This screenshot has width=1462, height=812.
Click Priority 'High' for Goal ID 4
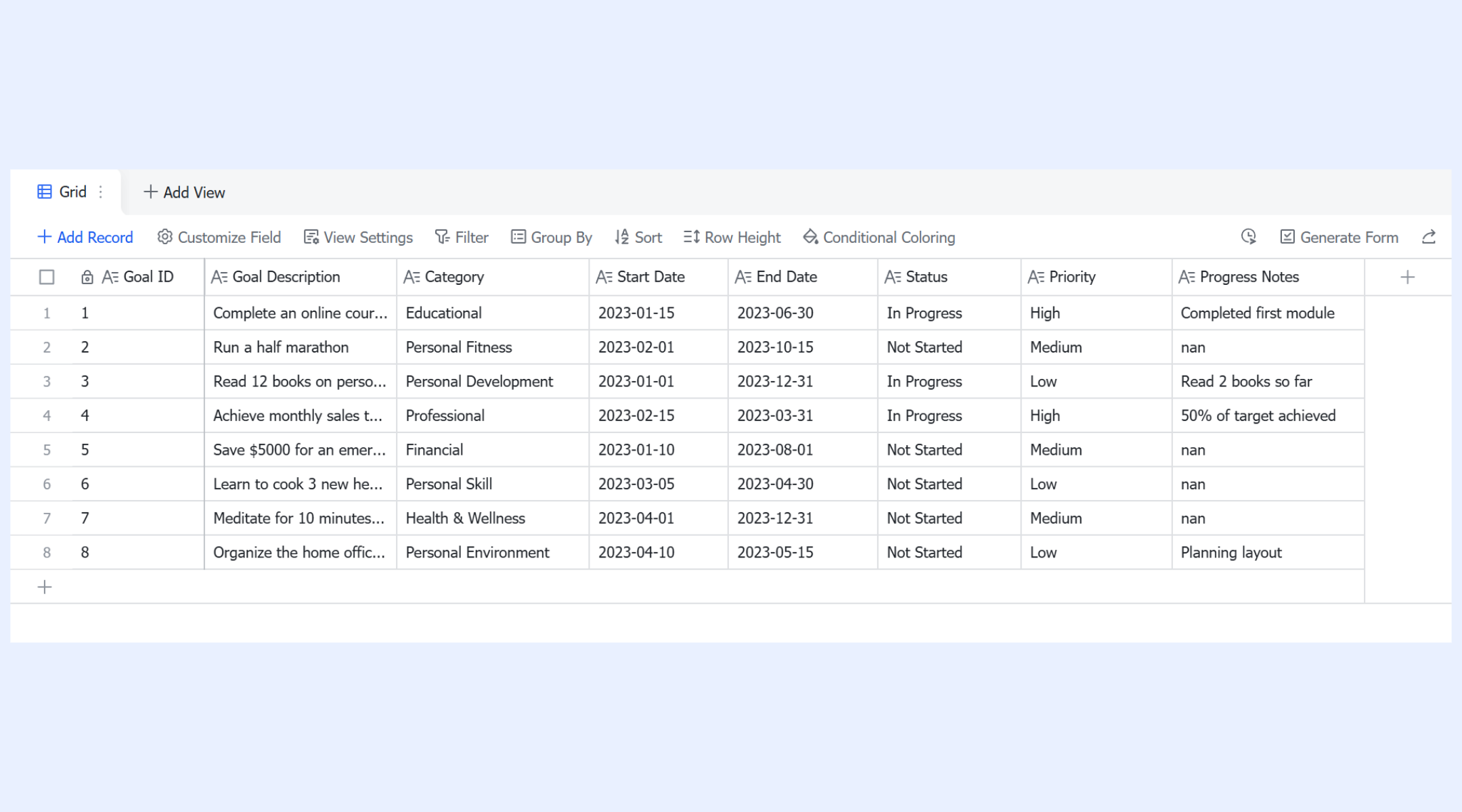(x=1096, y=415)
